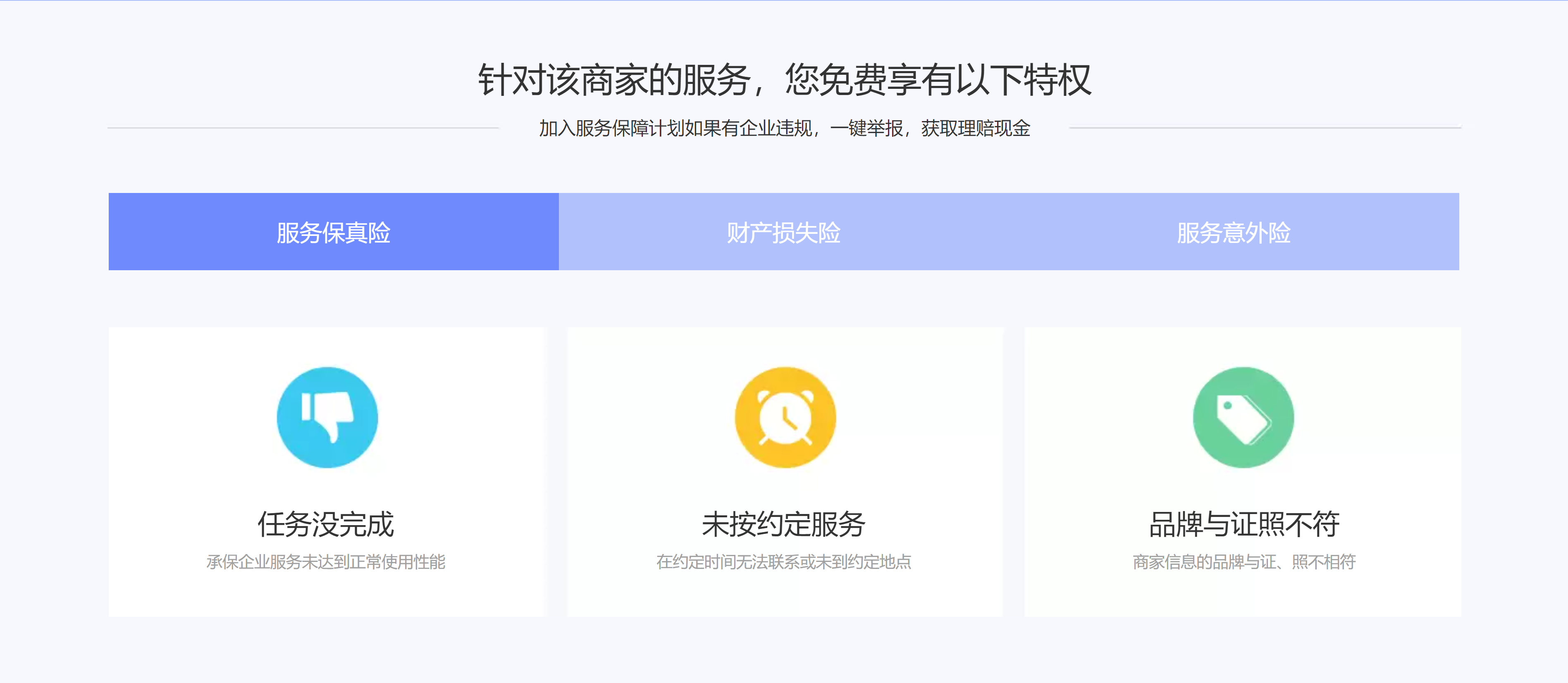Switch to the 财产损失险 tab
Viewport: 1568px width, 683px height.
tap(783, 232)
